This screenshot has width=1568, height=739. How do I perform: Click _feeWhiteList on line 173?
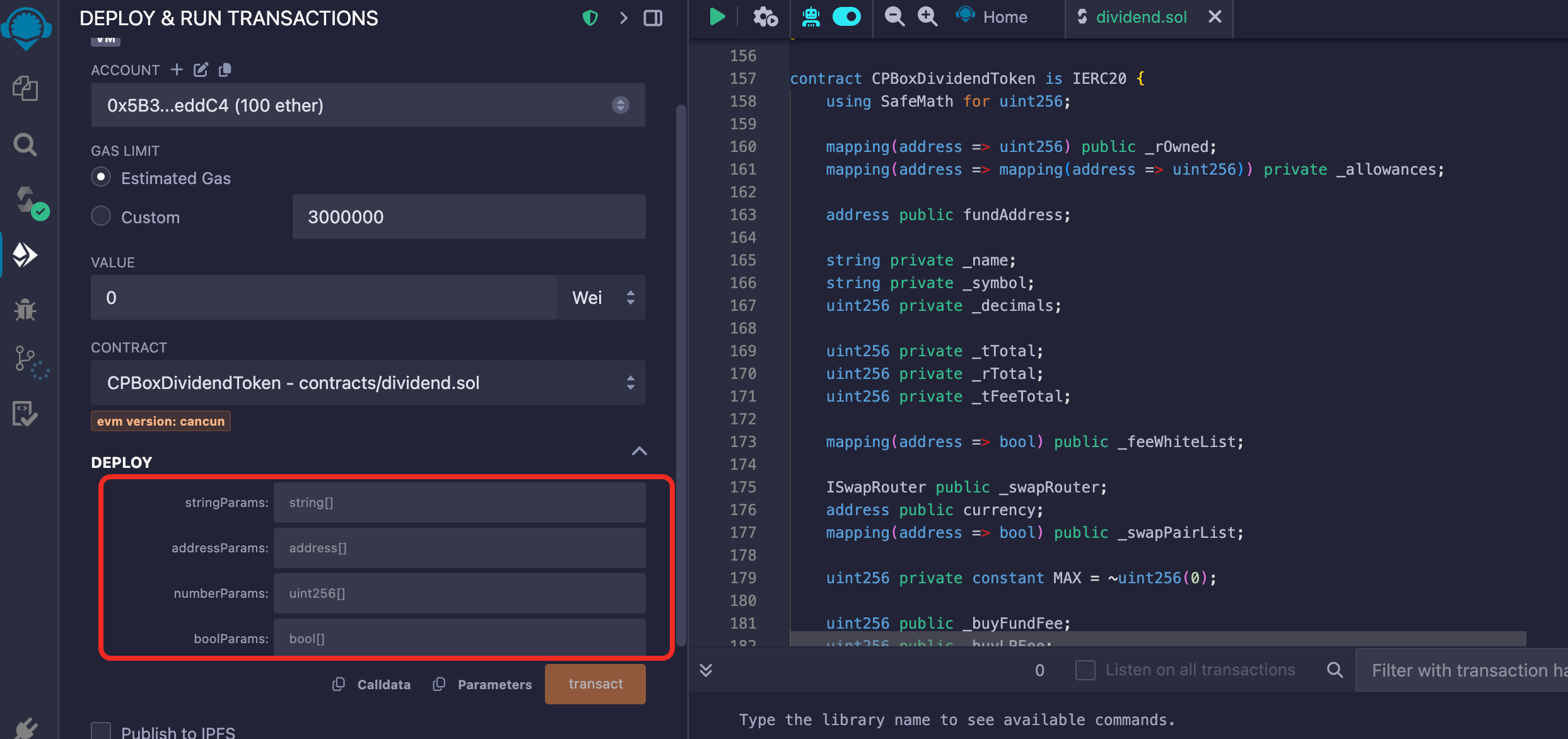coord(1176,442)
